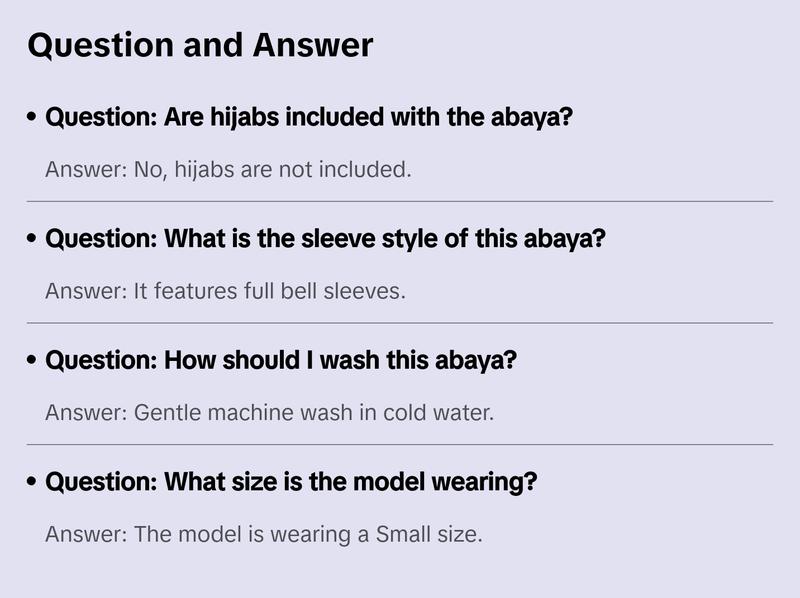Click the divider line below the wash answer

pos(400,444)
